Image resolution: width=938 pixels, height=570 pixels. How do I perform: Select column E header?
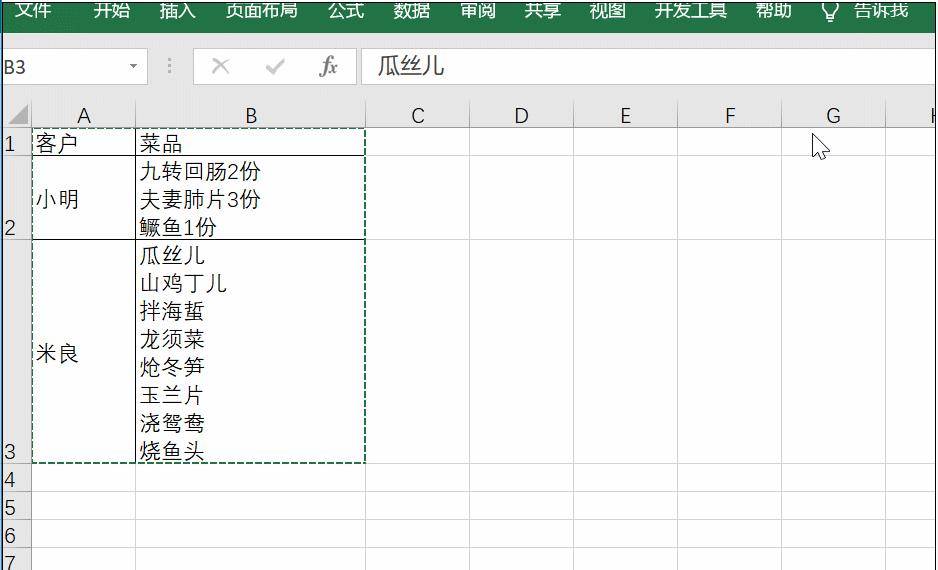point(626,115)
